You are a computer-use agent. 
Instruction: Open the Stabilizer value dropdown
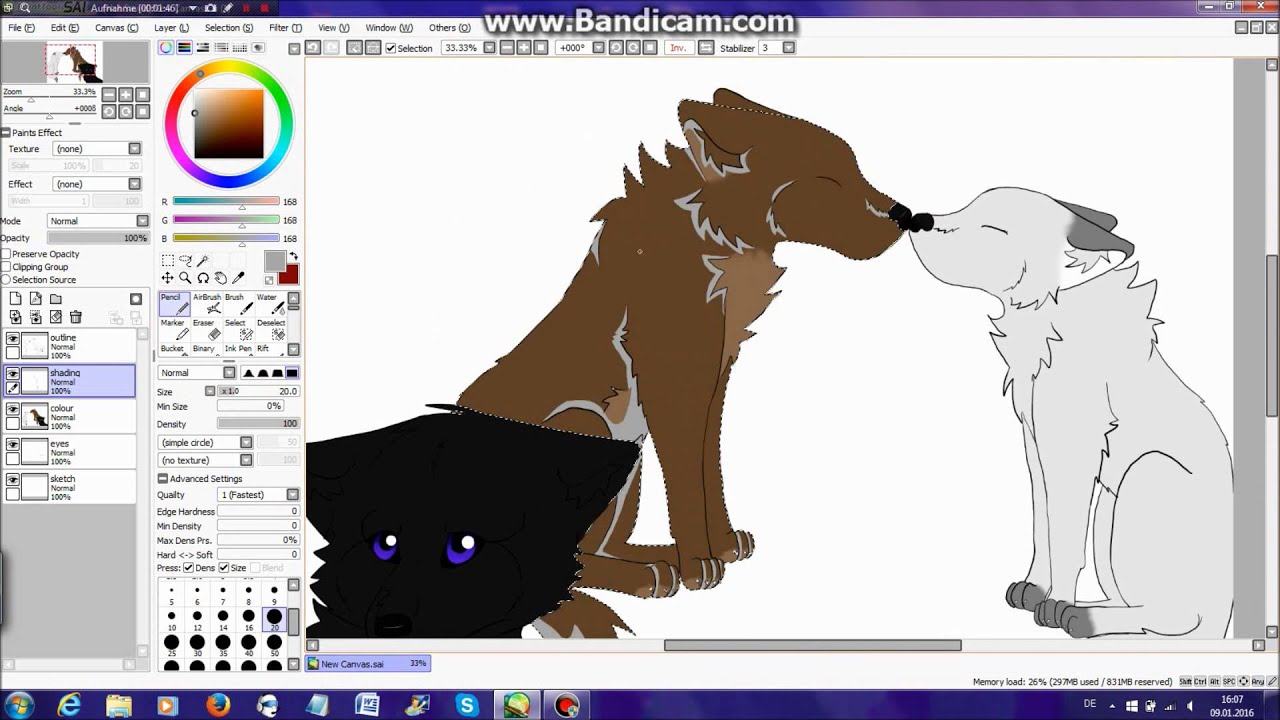pyautogui.click(x=789, y=47)
